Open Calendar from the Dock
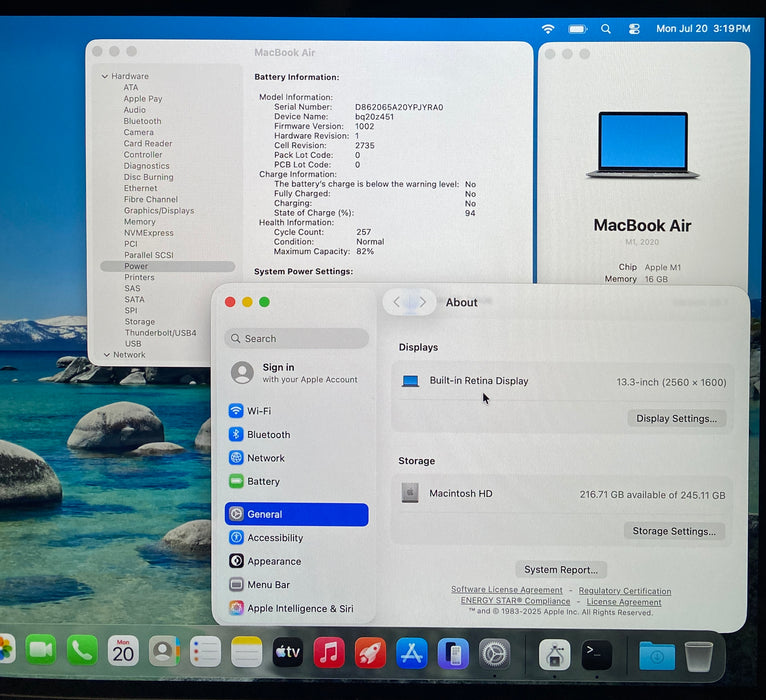Screen dimensions: 766x700 click(123, 651)
